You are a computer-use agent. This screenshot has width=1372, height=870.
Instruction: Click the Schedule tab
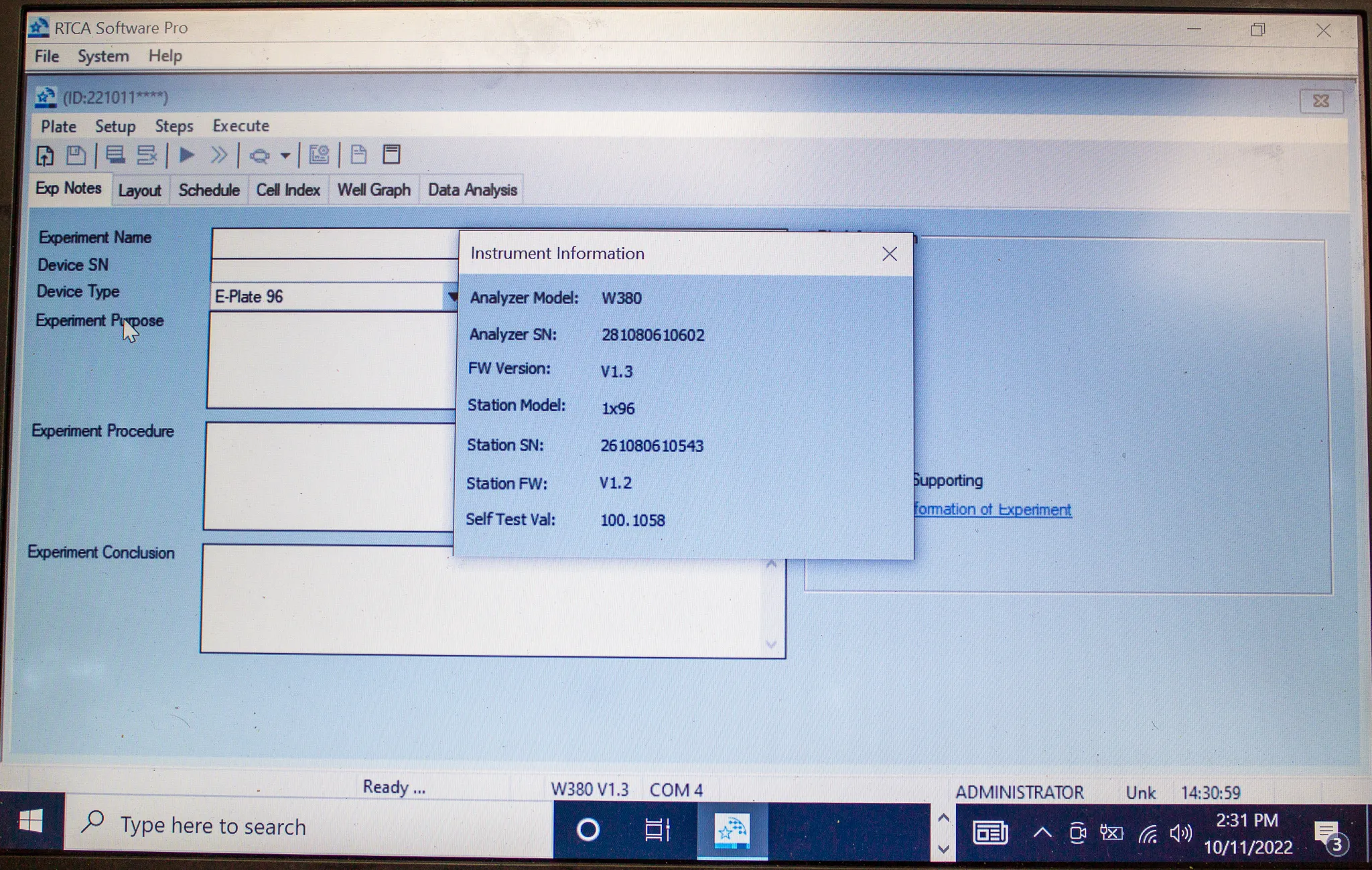[207, 190]
